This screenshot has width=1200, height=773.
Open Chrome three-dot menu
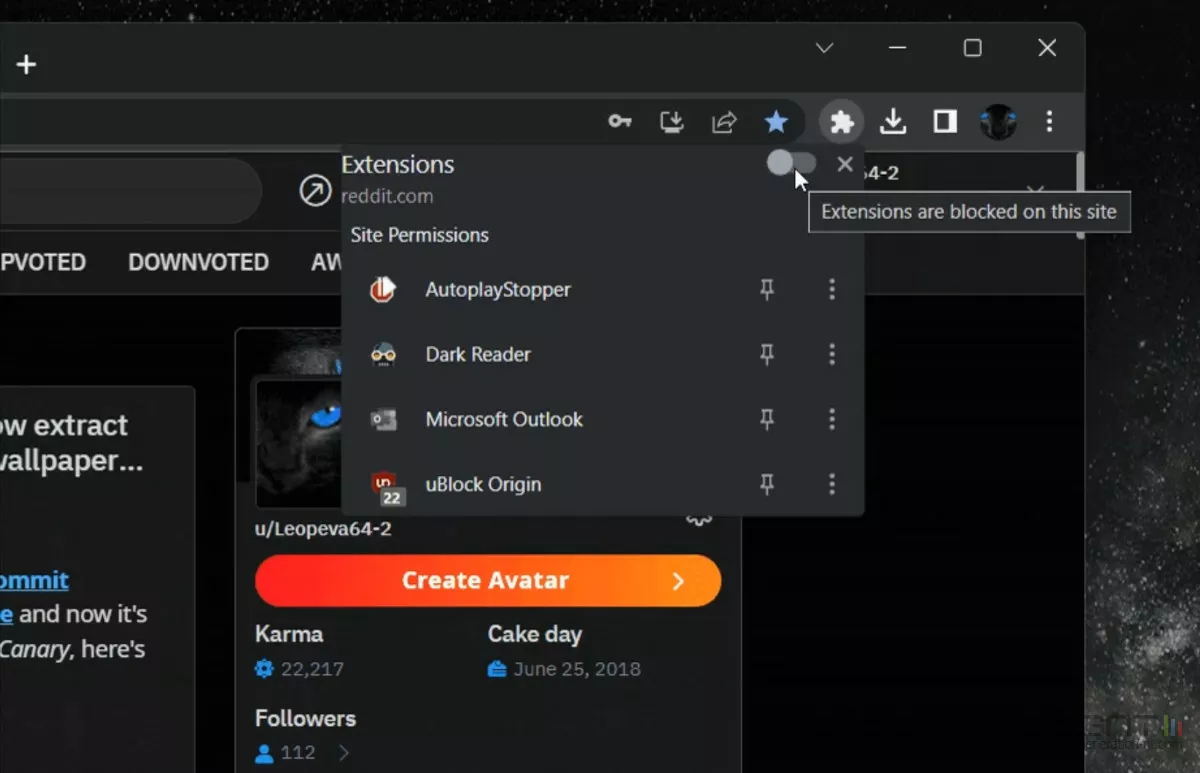pyautogui.click(x=1049, y=122)
